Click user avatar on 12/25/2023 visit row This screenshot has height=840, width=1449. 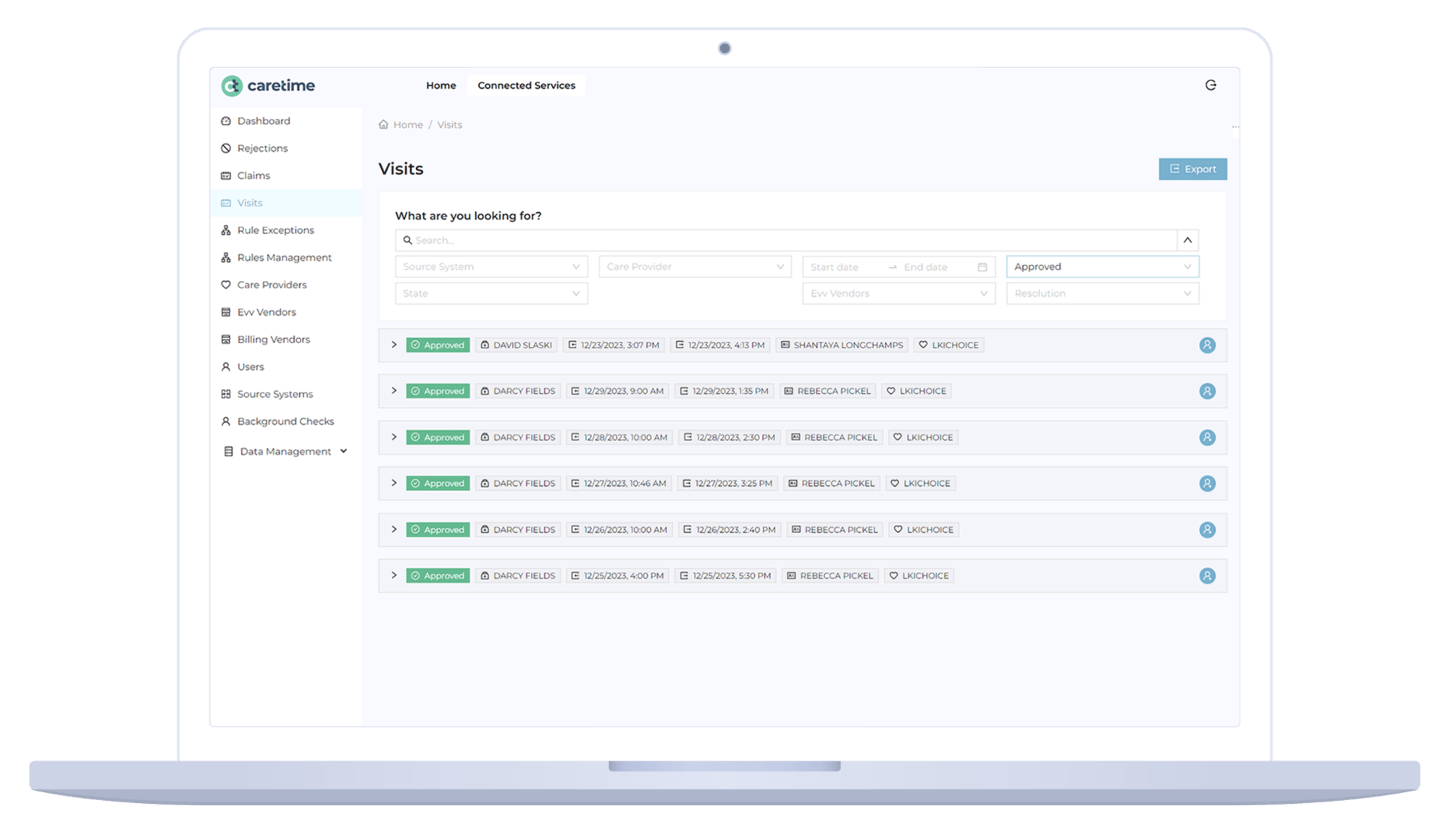(x=1207, y=576)
